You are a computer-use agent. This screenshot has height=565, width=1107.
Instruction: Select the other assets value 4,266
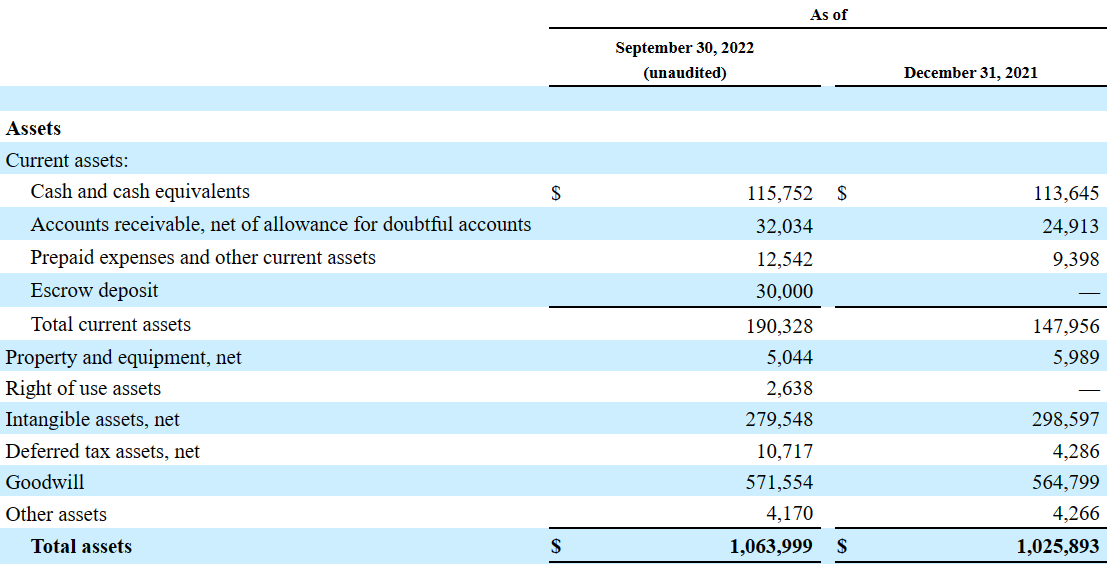[x=1075, y=513]
